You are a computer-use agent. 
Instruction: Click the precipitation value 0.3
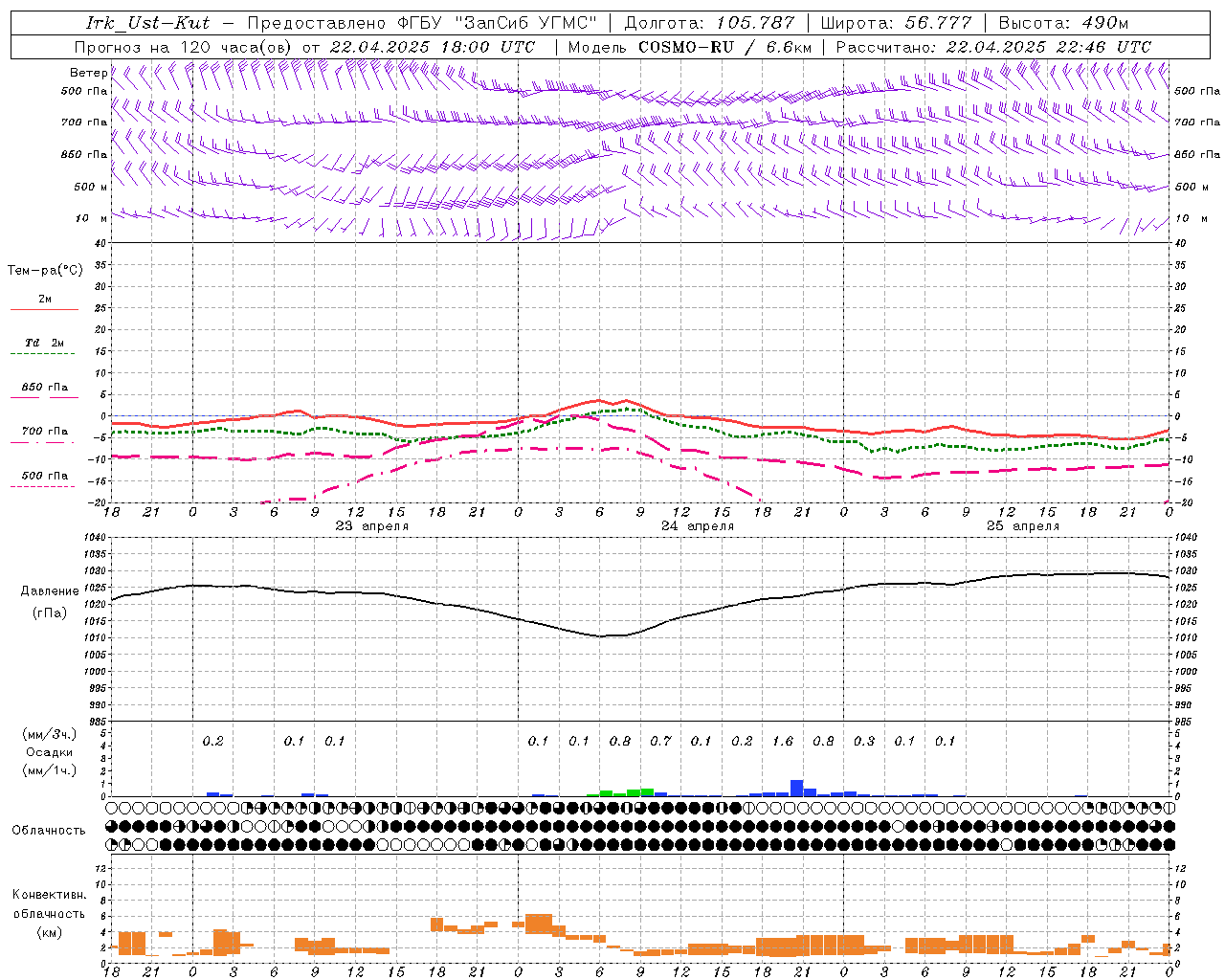click(864, 741)
